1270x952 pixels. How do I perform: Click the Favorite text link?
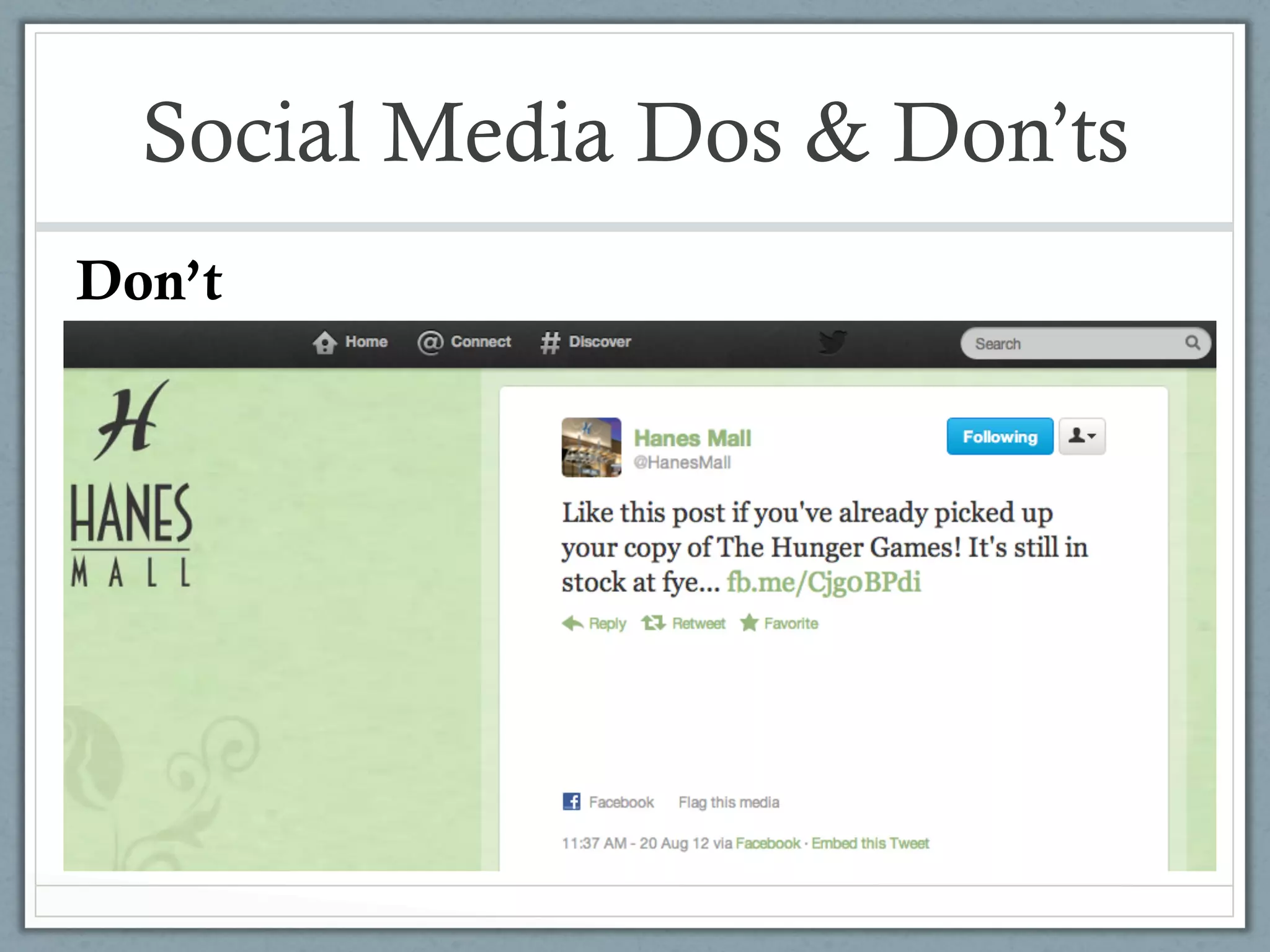pos(791,624)
